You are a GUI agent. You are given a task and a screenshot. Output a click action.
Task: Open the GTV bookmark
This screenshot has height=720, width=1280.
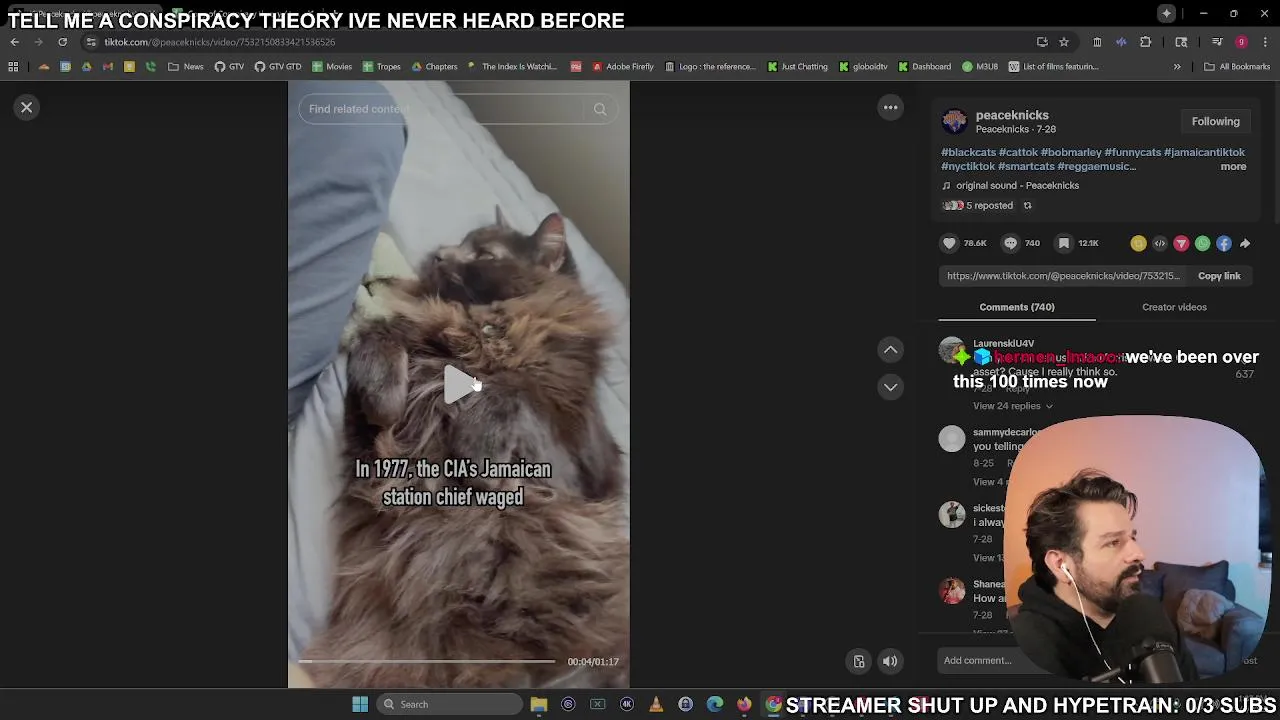(x=228, y=67)
